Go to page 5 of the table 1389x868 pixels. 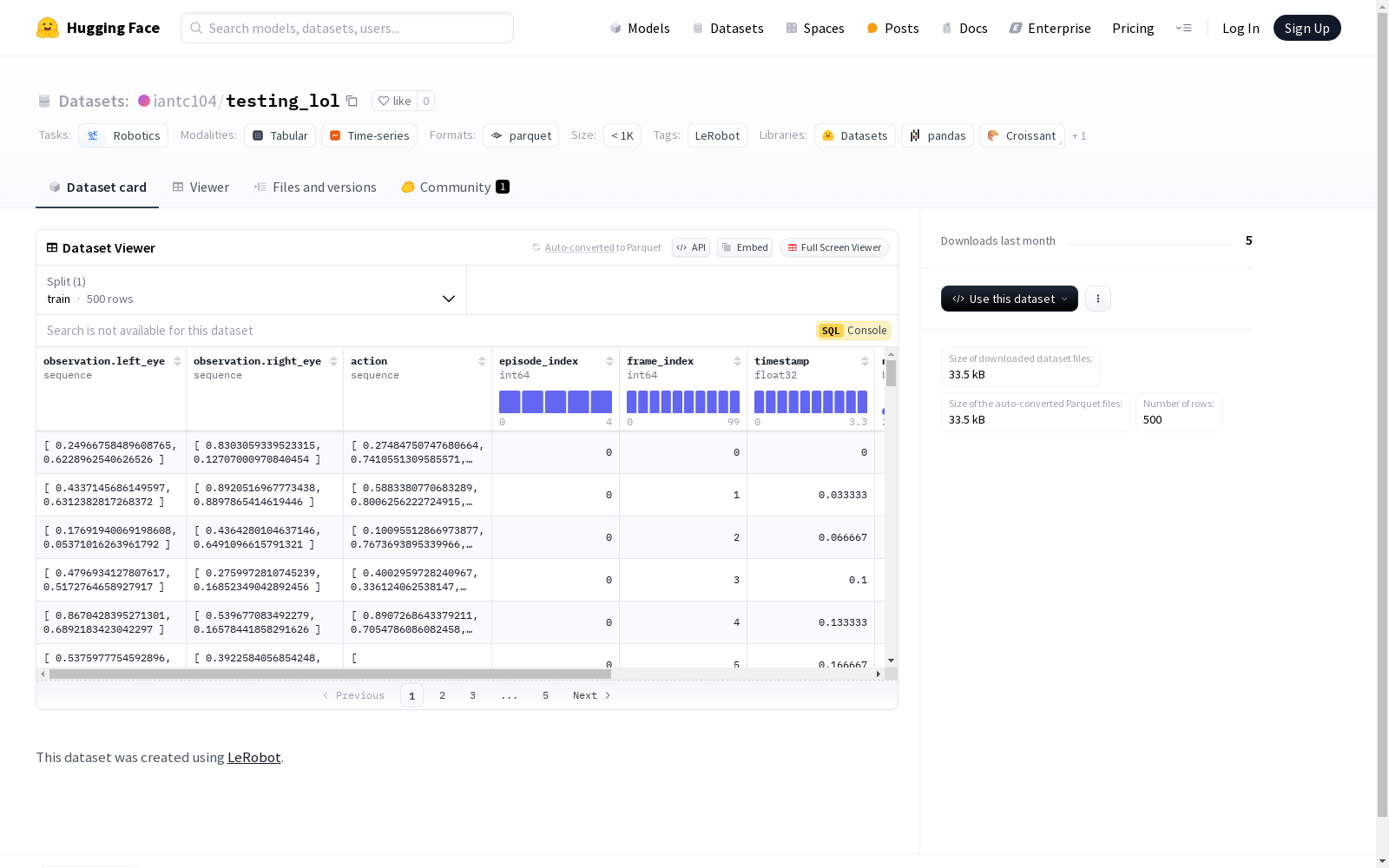coord(545,695)
